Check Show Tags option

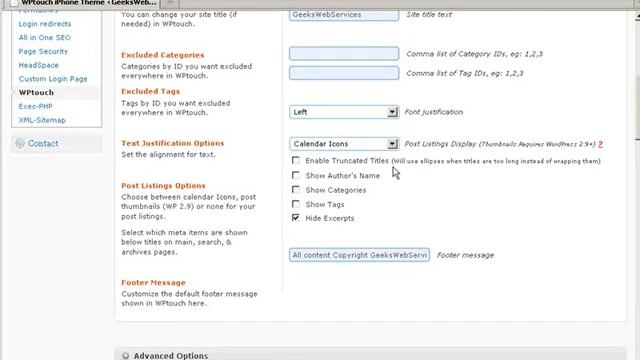(x=296, y=204)
